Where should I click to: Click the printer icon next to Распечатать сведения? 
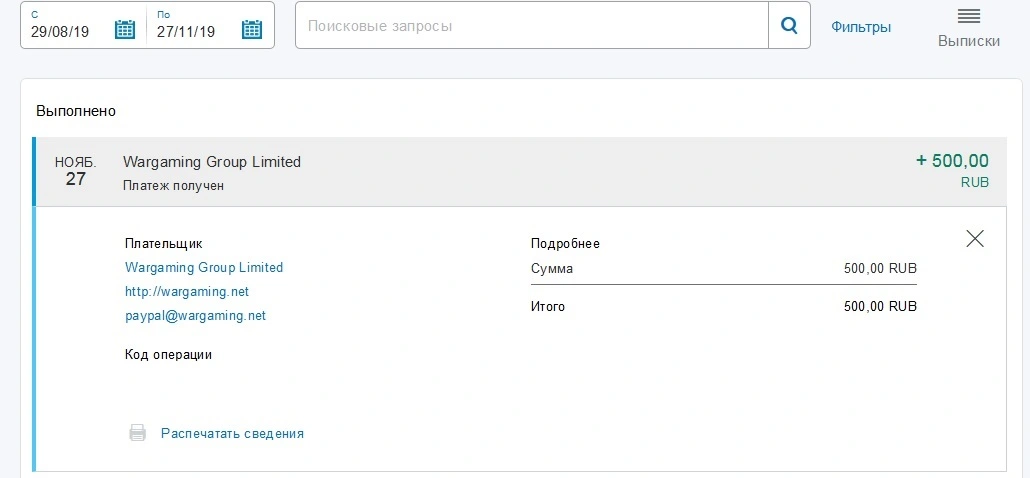click(137, 433)
